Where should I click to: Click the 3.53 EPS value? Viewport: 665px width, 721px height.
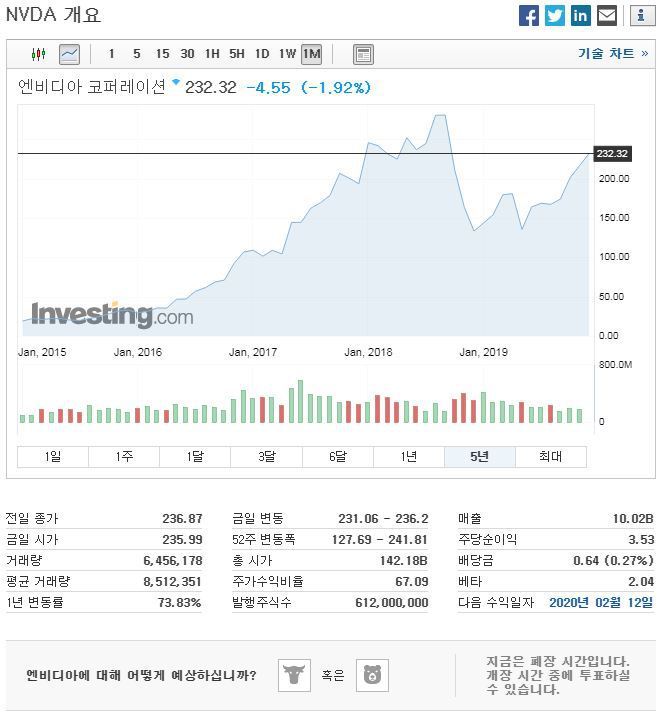641,539
